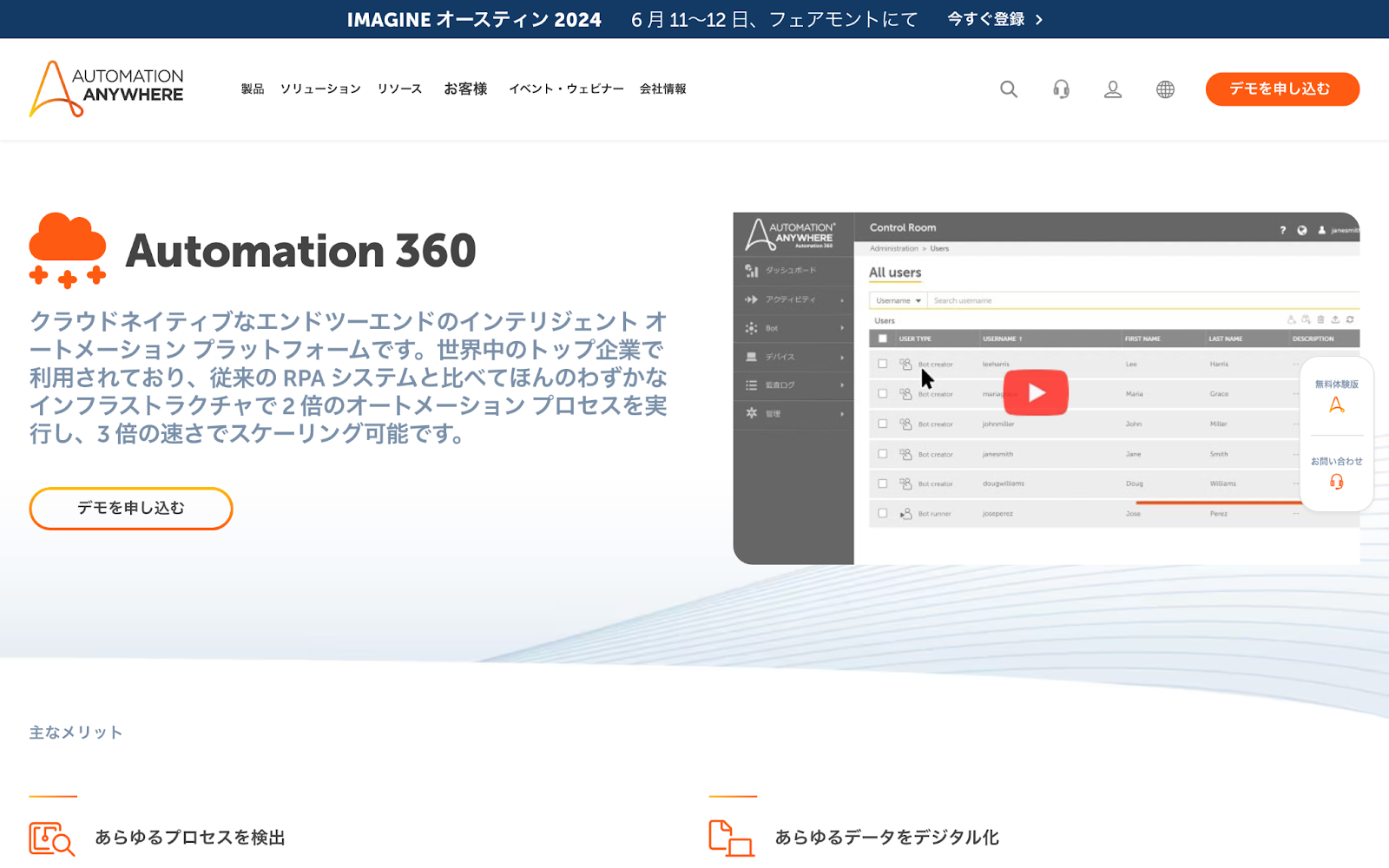Screen dimensions: 1389x868
Task: Check the mariagrace row checkbox
Action: 882,394
